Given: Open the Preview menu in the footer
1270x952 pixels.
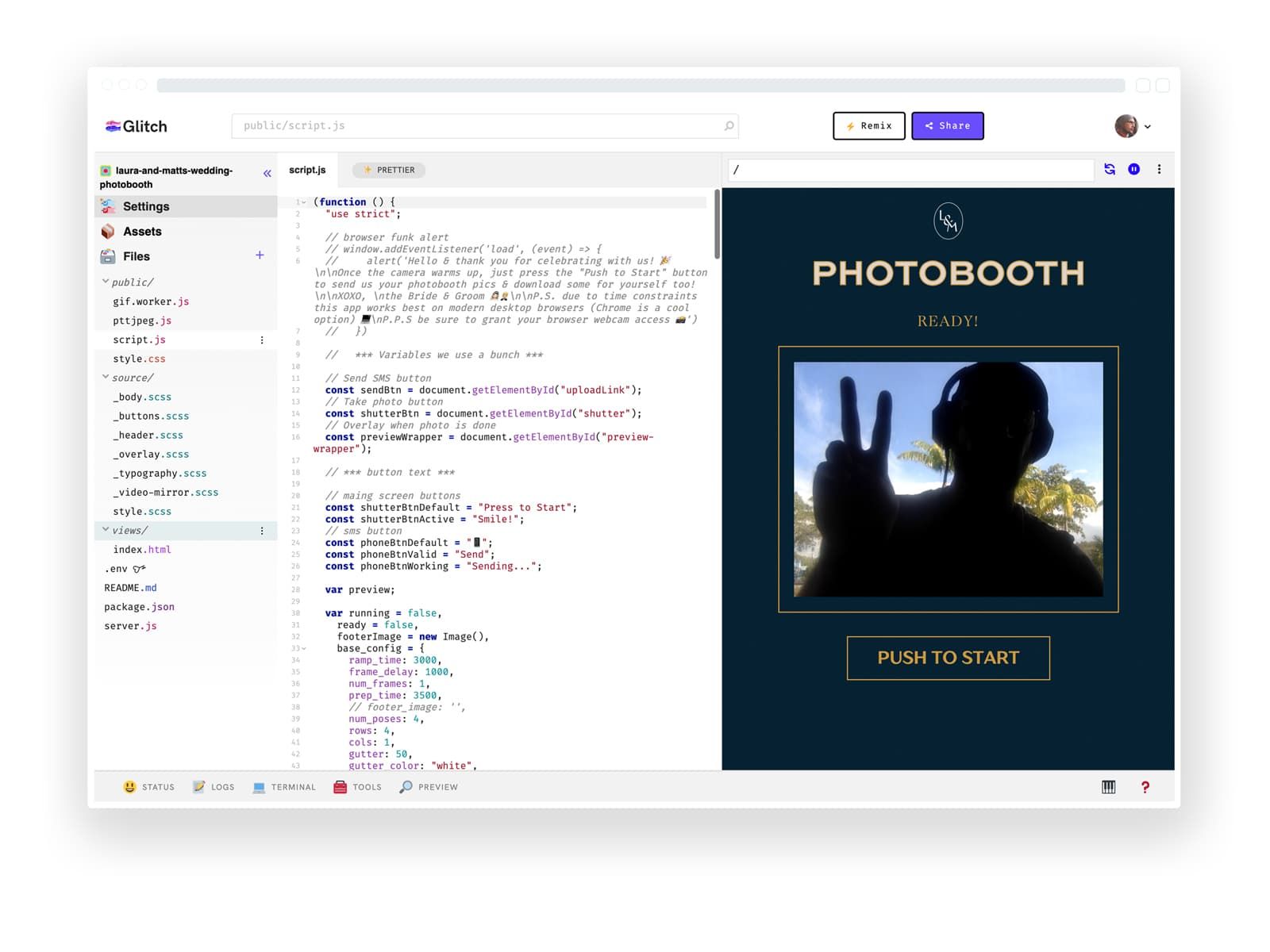Looking at the screenshot, I should 428,787.
